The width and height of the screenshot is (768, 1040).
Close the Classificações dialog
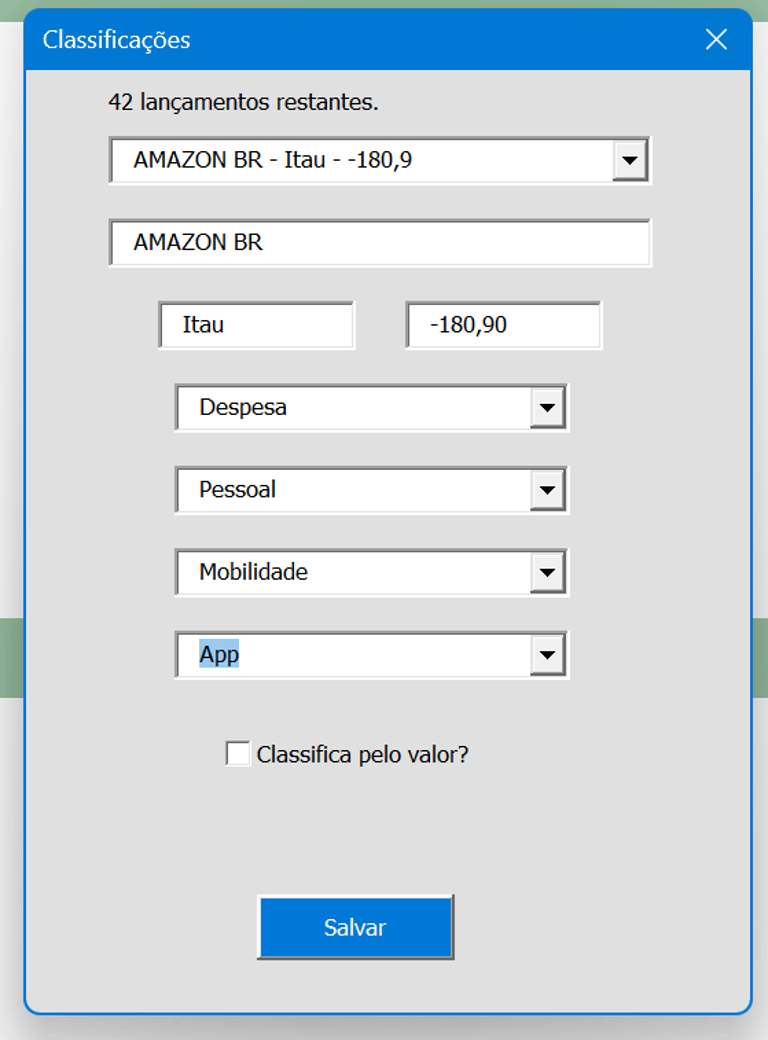click(716, 40)
